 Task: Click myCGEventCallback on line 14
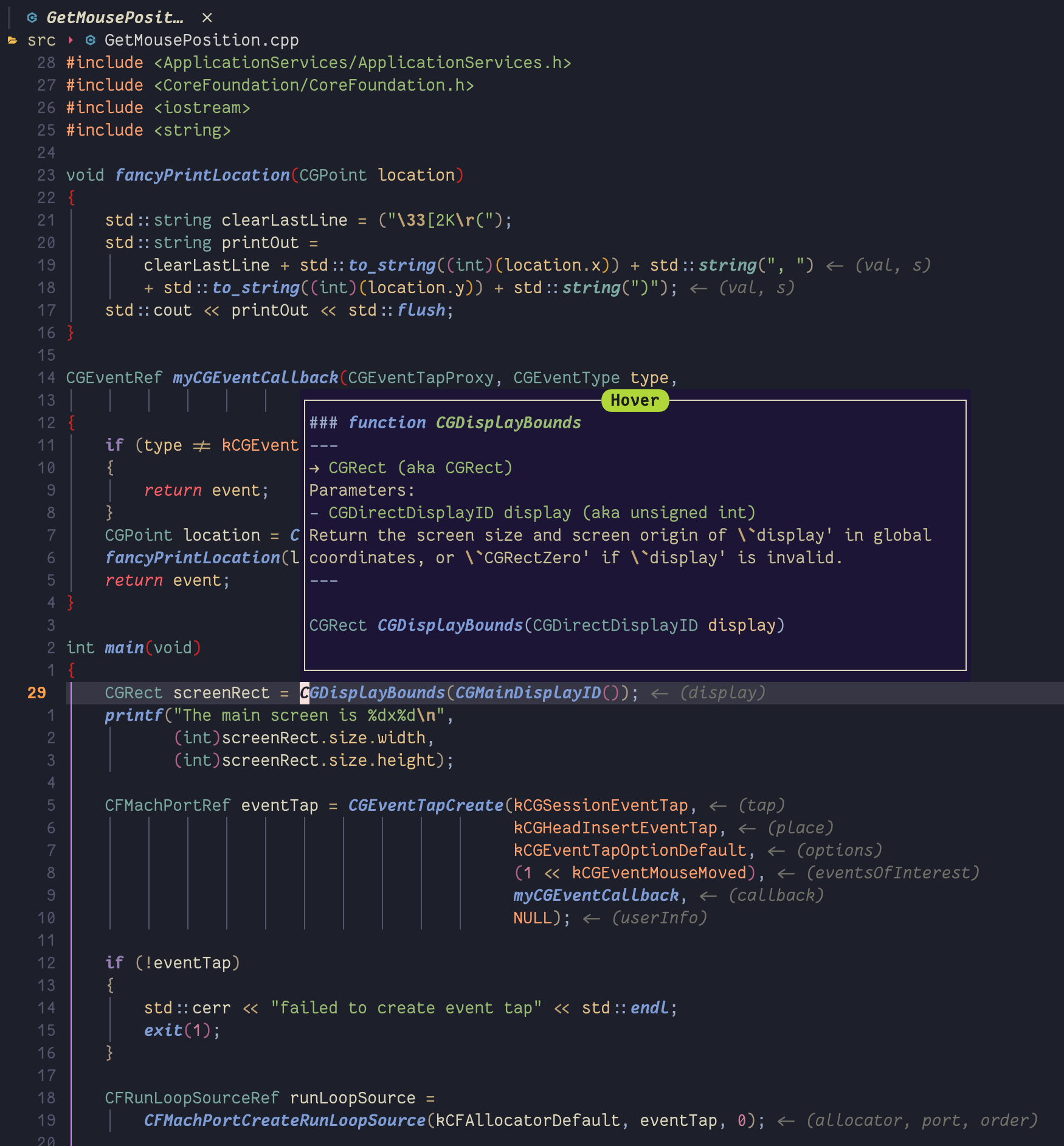point(254,377)
